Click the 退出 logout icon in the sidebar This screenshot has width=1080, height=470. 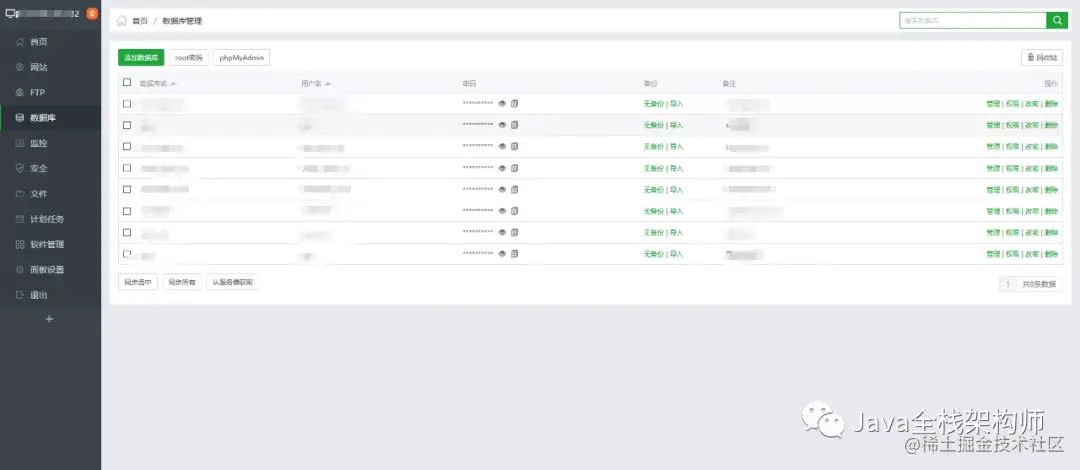click(20, 295)
